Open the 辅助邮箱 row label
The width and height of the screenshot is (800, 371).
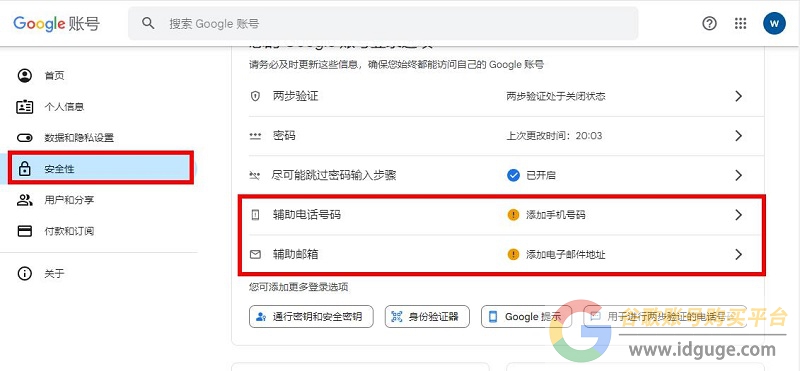(295, 254)
